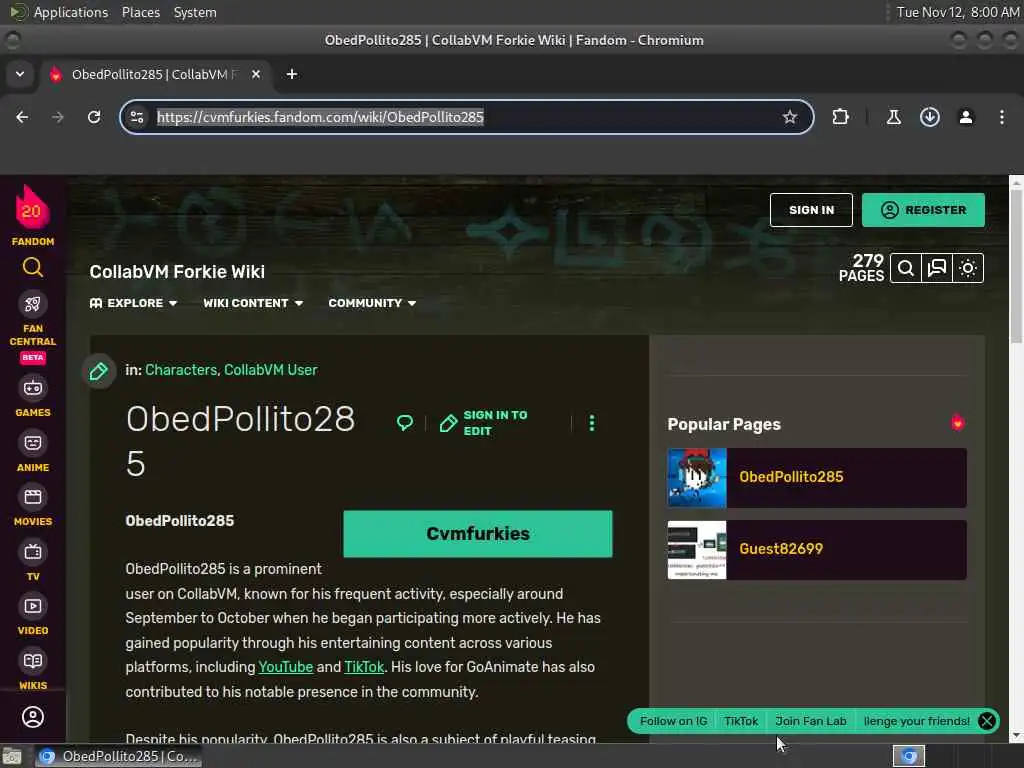Open the Characters category link
This screenshot has width=1024, height=768.
tap(180, 370)
